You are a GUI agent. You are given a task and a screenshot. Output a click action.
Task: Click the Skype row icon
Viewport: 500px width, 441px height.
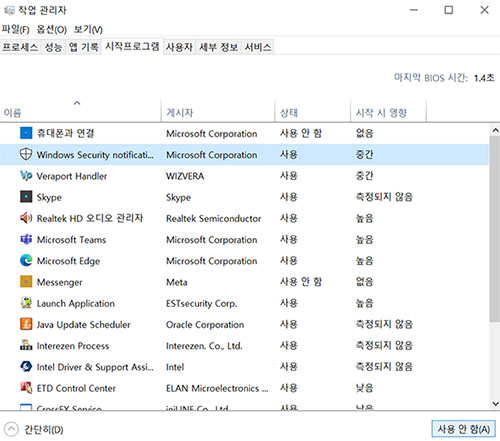[x=26, y=197]
